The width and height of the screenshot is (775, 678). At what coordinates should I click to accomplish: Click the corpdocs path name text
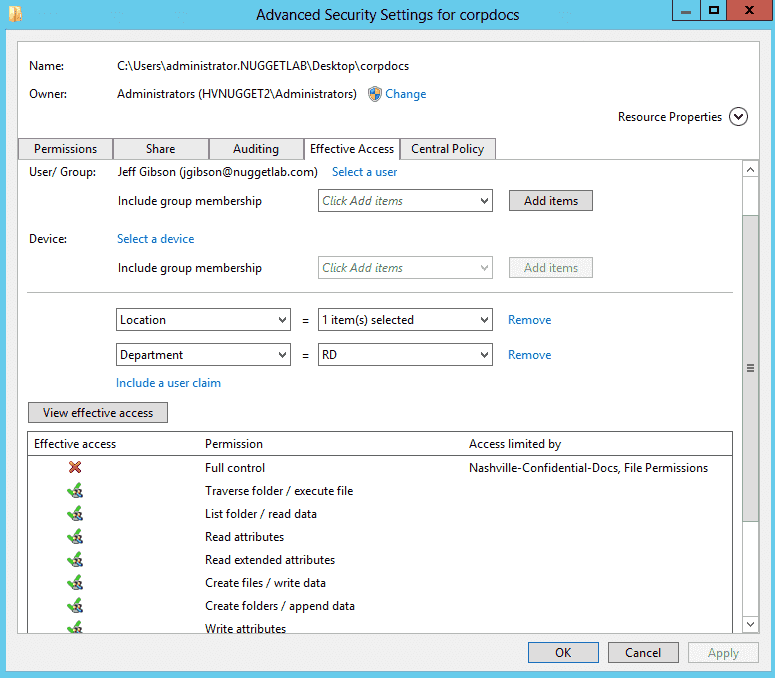tap(263, 66)
